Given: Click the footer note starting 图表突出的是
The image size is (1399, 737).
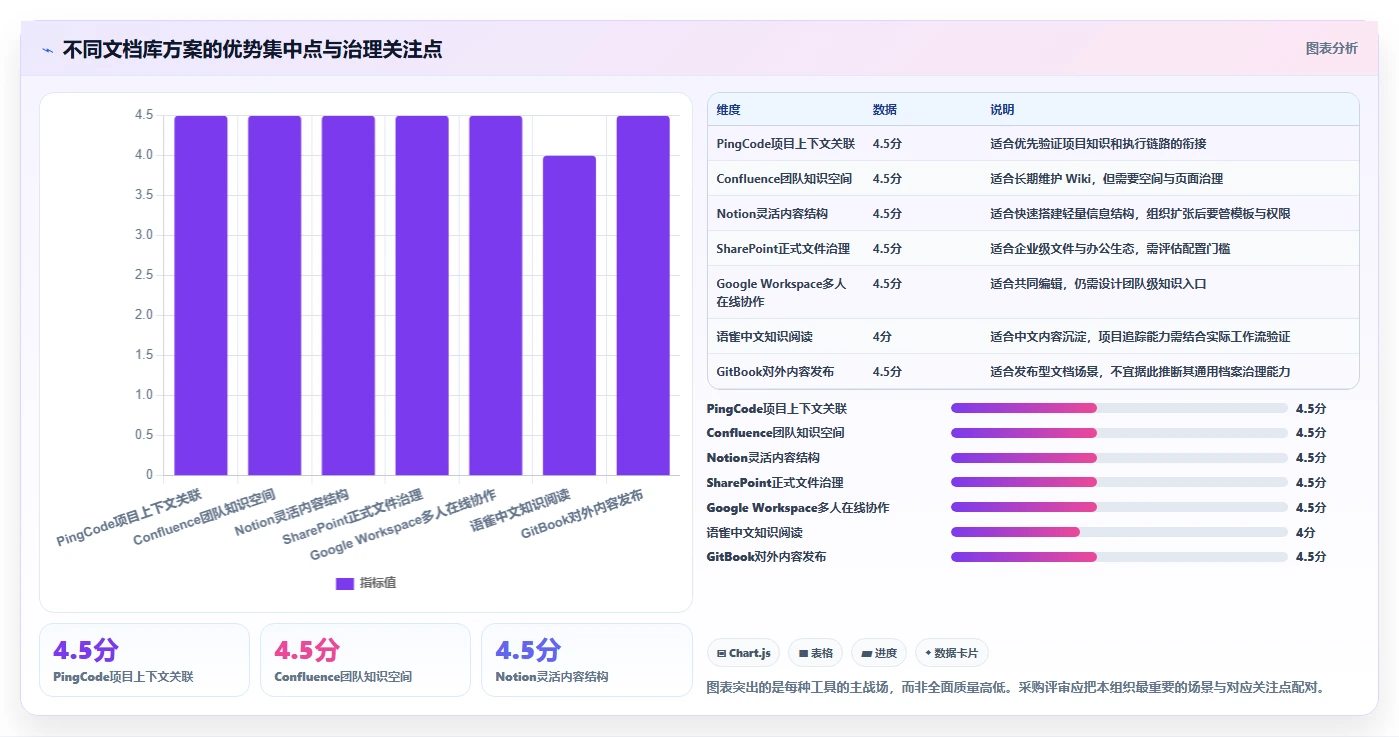Looking at the screenshot, I should tap(1016, 688).
